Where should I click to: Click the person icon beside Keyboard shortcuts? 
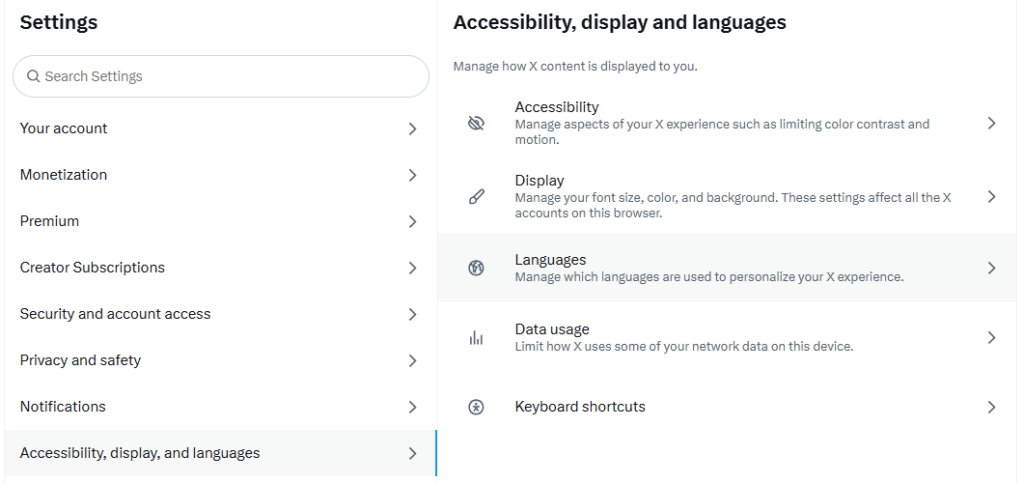pos(476,407)
